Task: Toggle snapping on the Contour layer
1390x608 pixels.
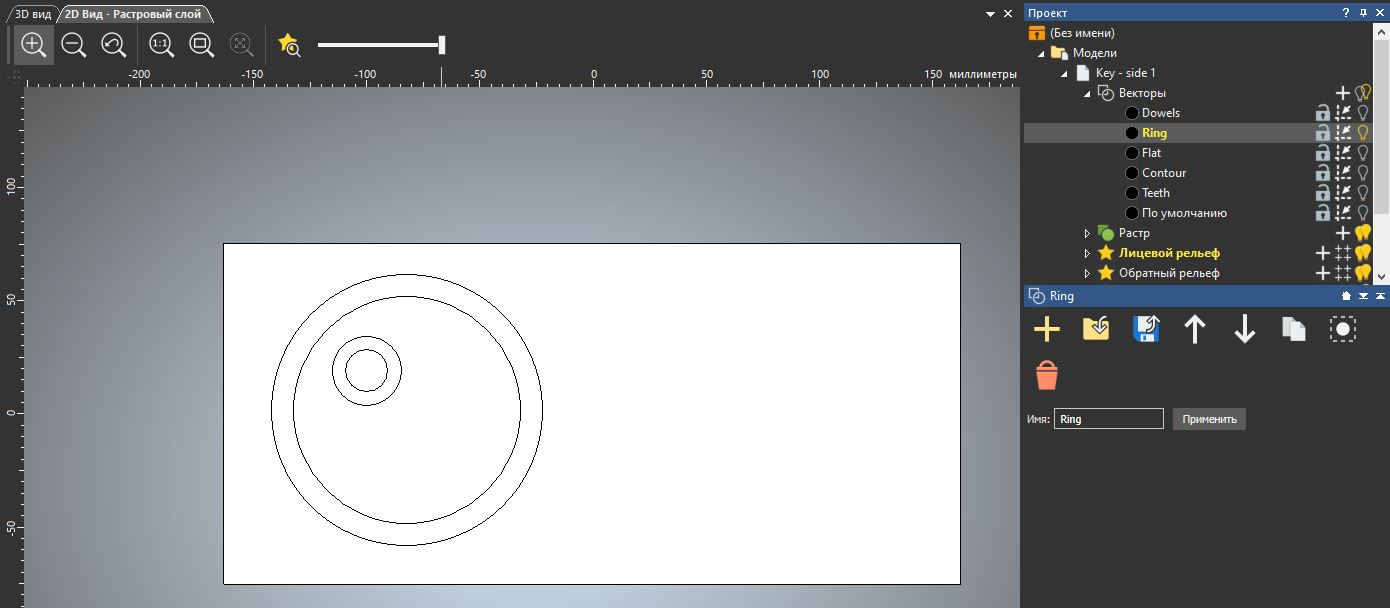Action: [x=1343, y=173]
